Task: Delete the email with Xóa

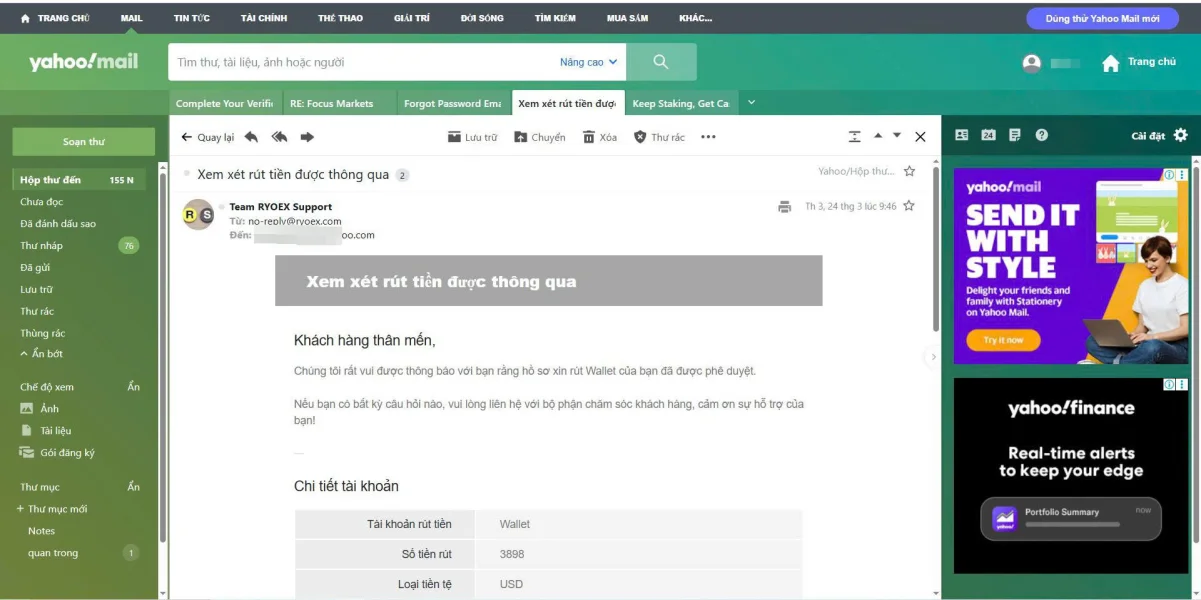Action: point(600,137)
